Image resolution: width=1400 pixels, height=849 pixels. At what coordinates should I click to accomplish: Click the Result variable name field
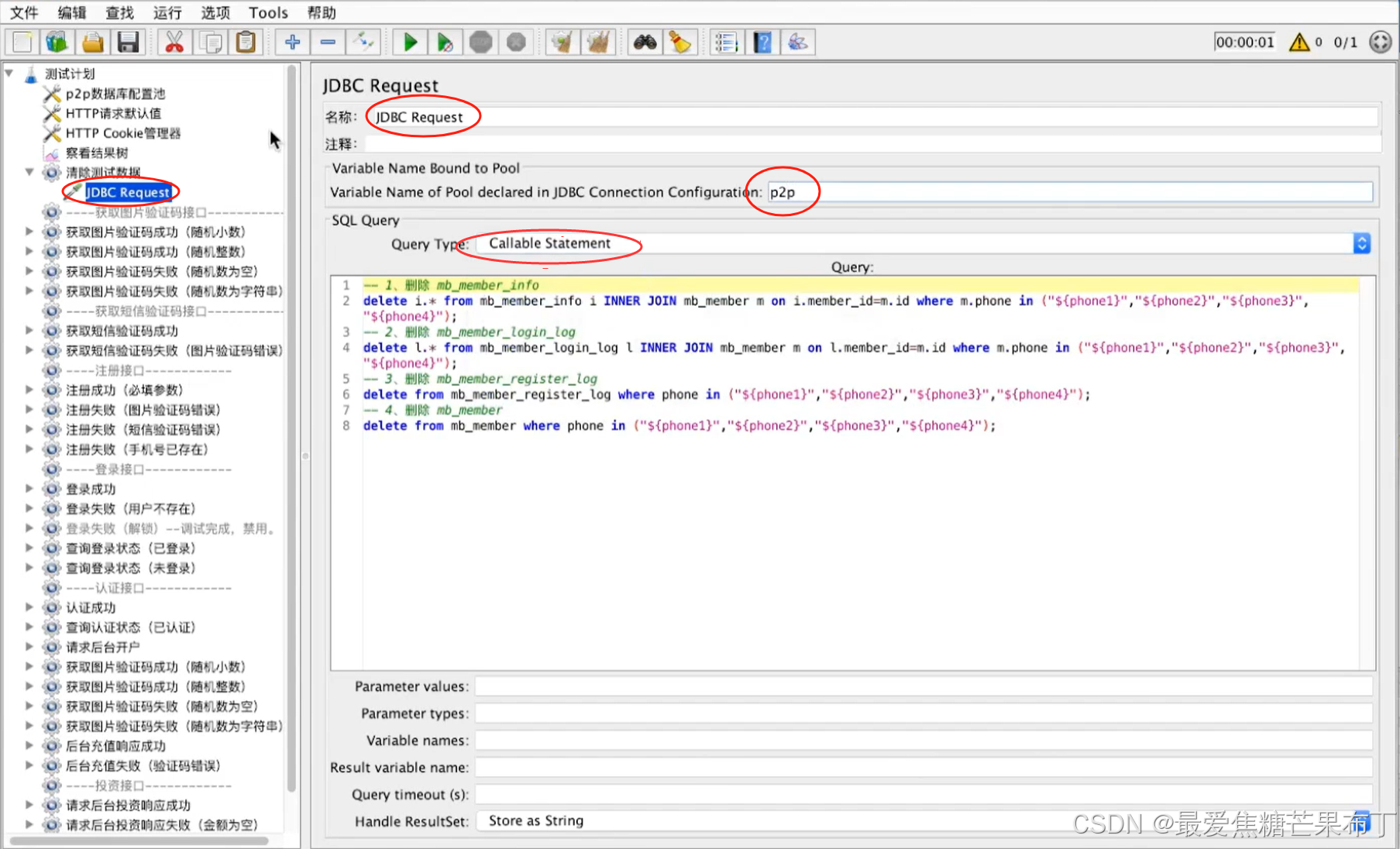(924, 768)
